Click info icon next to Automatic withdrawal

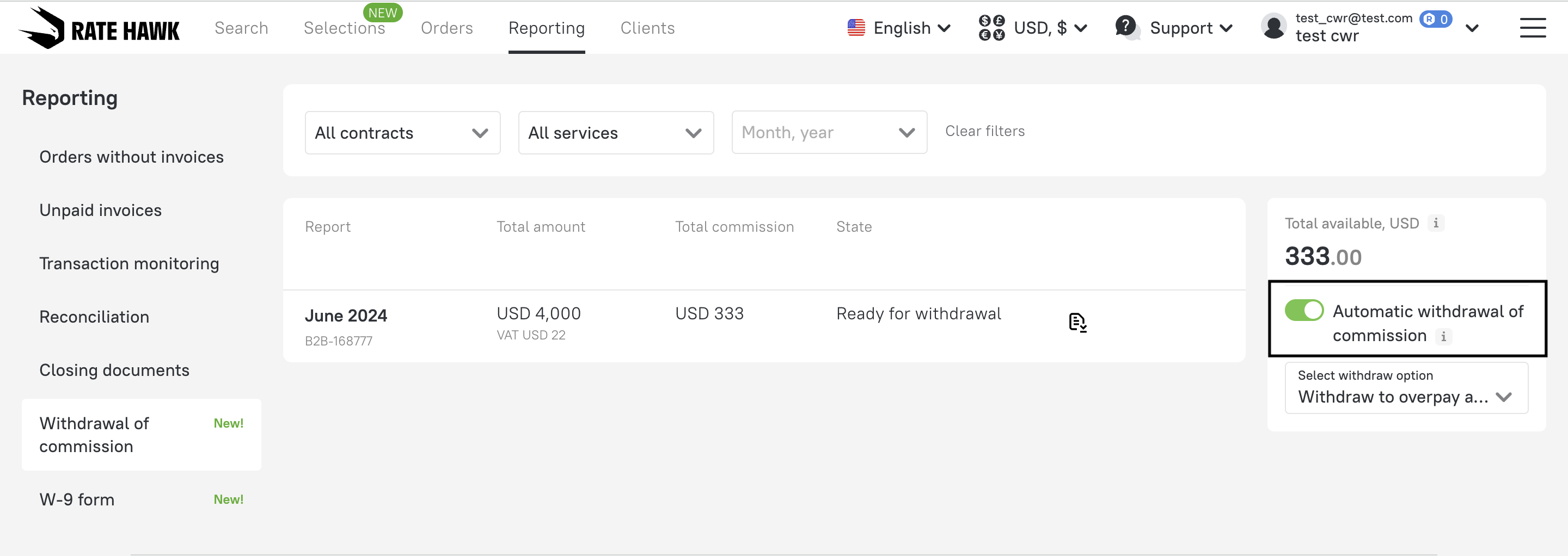coord(1443,336)
